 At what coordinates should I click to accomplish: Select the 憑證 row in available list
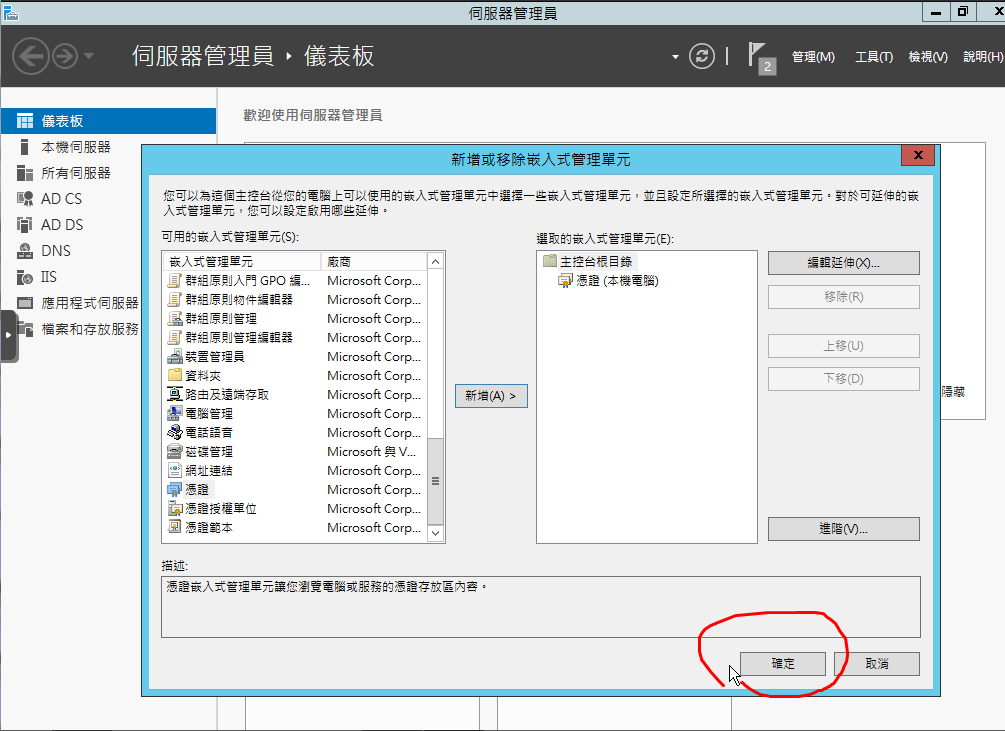tap(295, 489)
